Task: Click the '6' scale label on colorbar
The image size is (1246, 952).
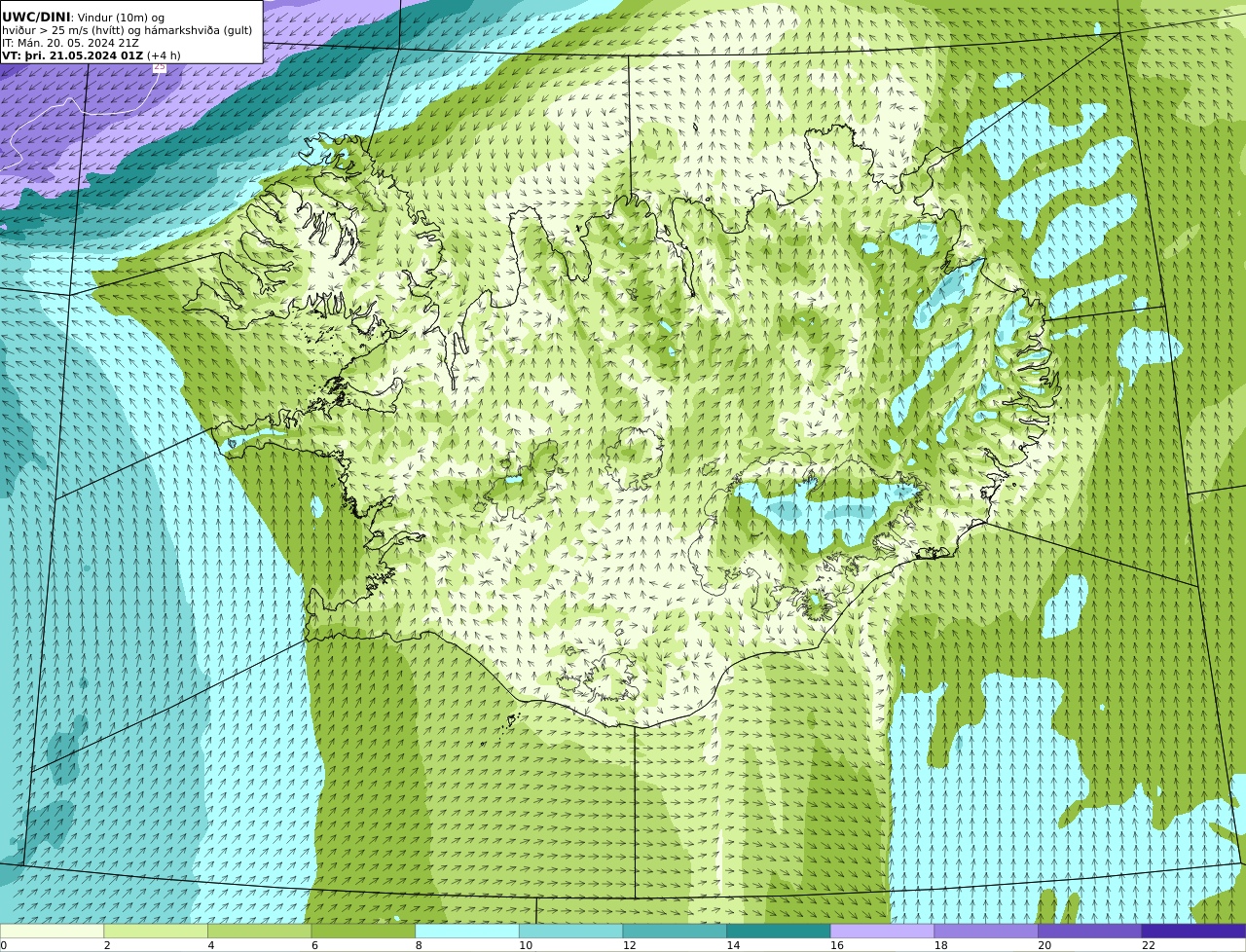Action: coord(314,945)
